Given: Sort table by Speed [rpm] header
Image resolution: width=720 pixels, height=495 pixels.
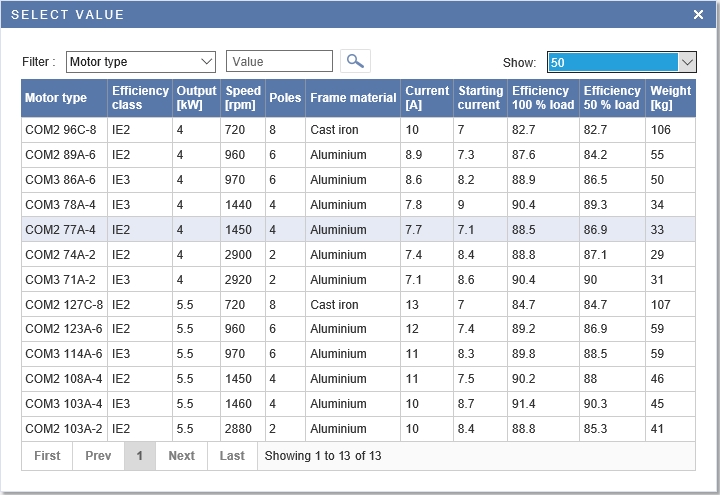Looking at the screenshot, I should (242, 98).
